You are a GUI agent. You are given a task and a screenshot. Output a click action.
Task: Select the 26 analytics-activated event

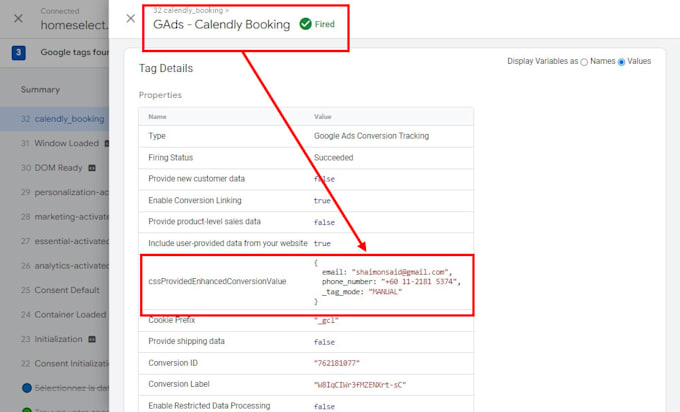tap(54, 265)
